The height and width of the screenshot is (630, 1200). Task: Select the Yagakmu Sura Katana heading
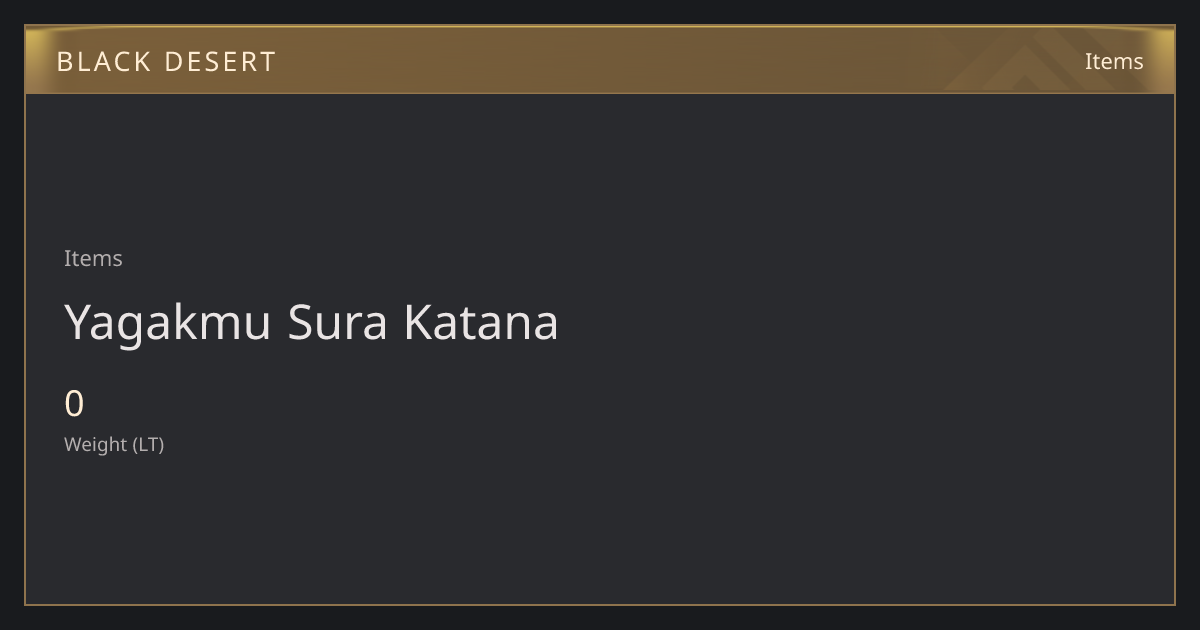pos(311,322)
